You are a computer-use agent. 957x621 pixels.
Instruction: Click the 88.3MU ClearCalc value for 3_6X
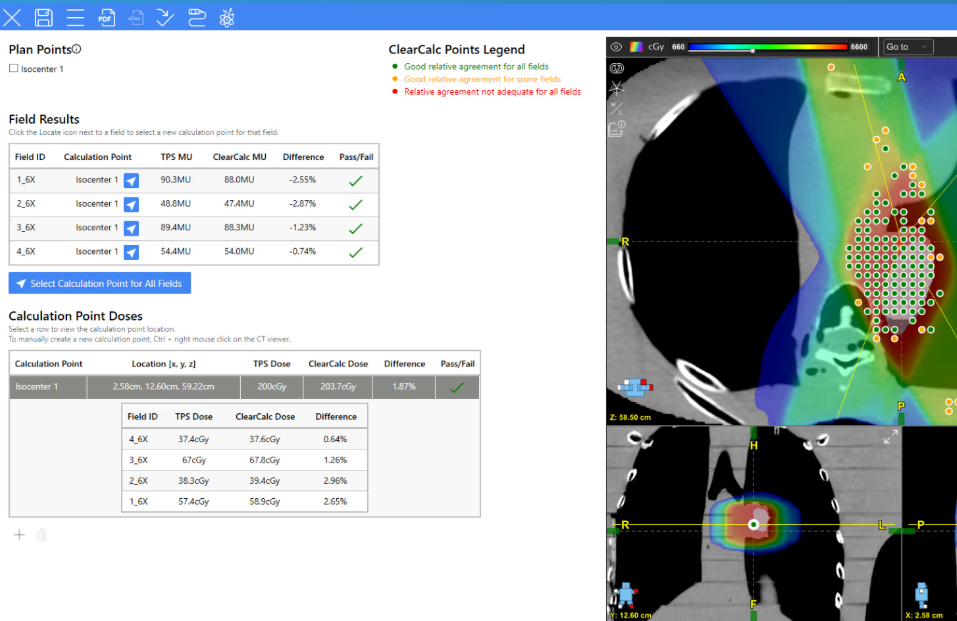pyautogui.click(x=239, y=228)
